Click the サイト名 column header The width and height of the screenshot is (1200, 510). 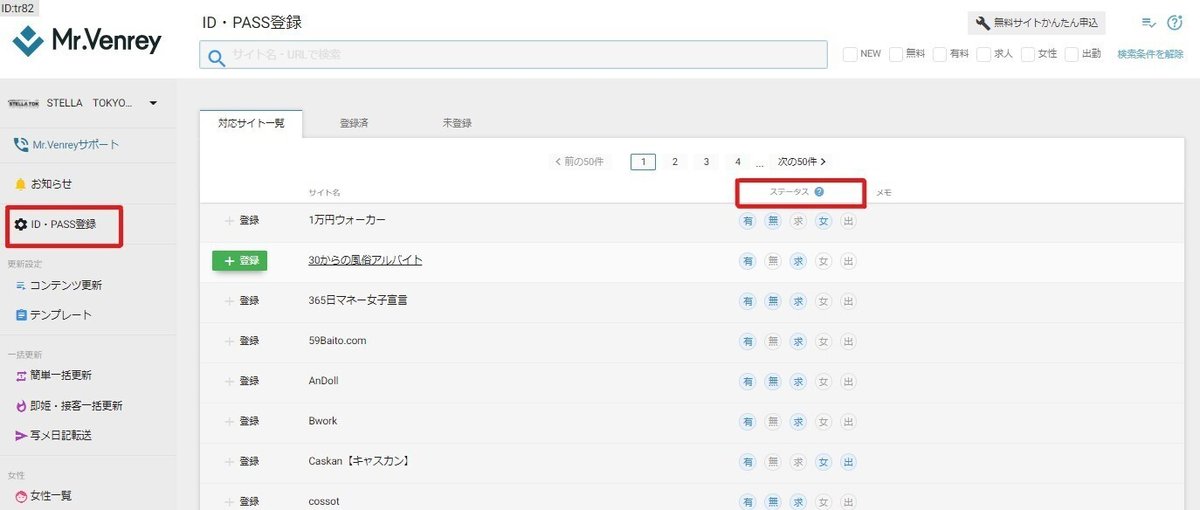click(325, 192)
